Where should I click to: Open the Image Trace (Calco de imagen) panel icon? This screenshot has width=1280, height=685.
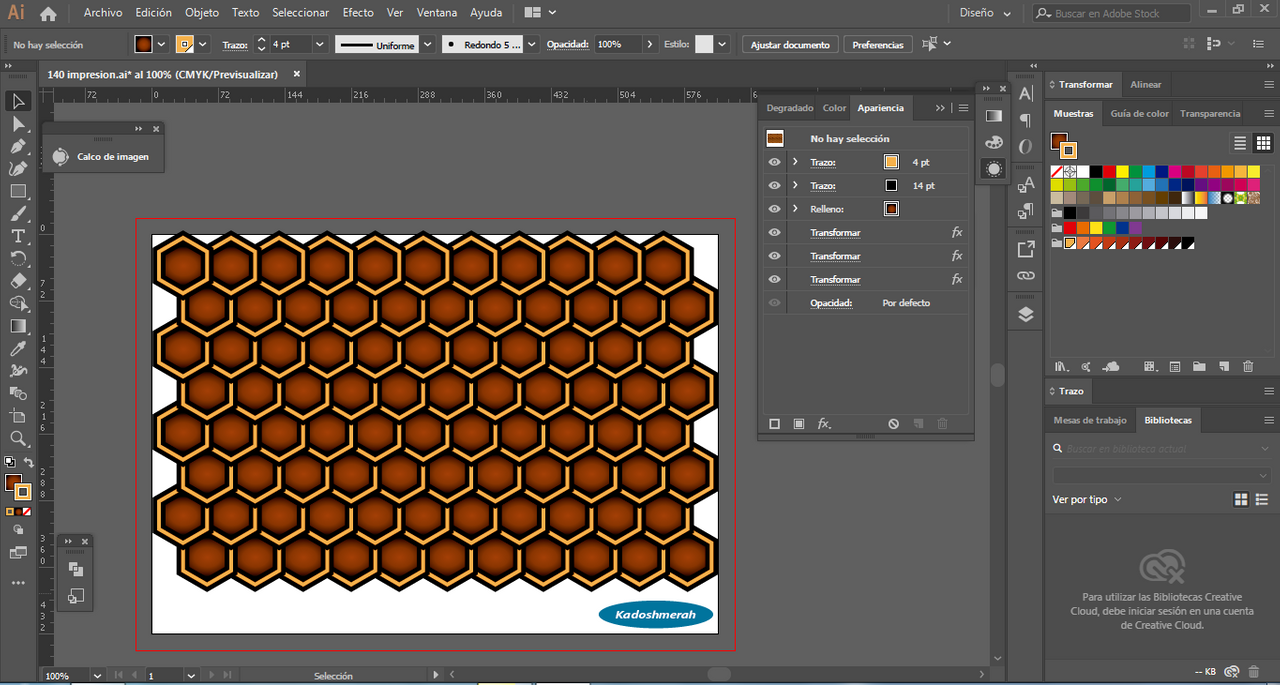click(61, 156)
